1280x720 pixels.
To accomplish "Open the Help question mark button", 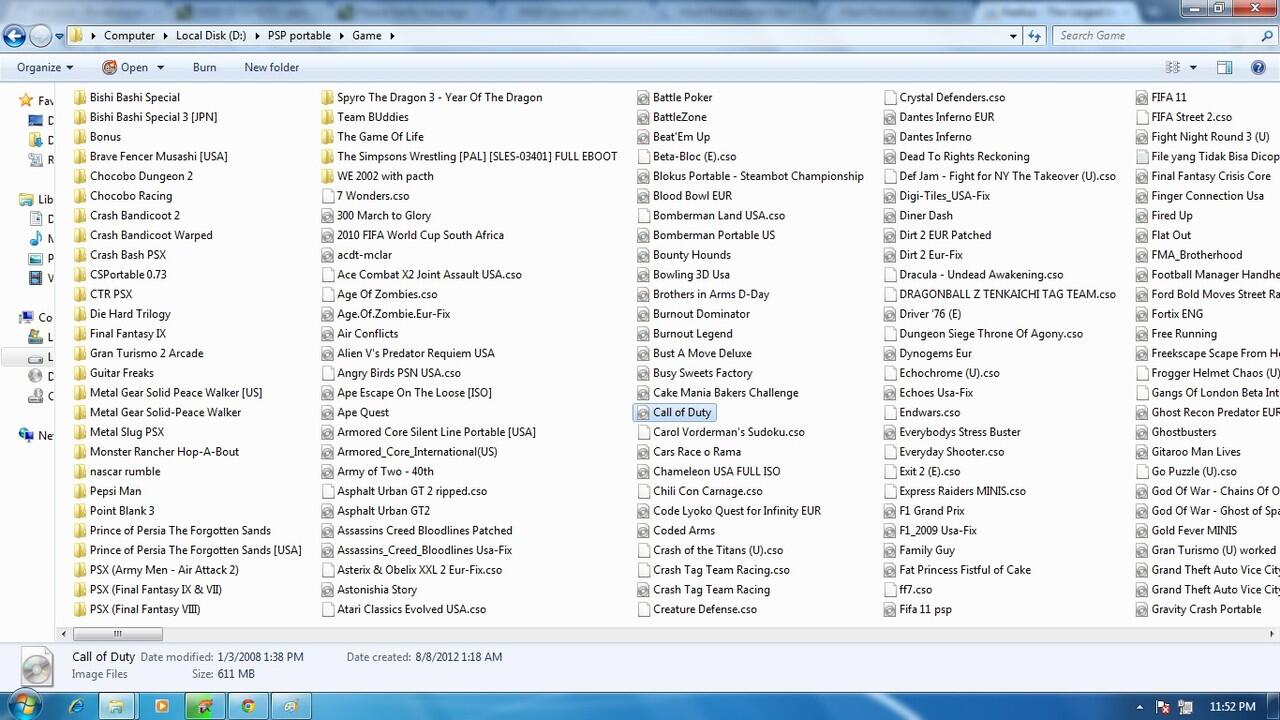I will (1258, 68).
